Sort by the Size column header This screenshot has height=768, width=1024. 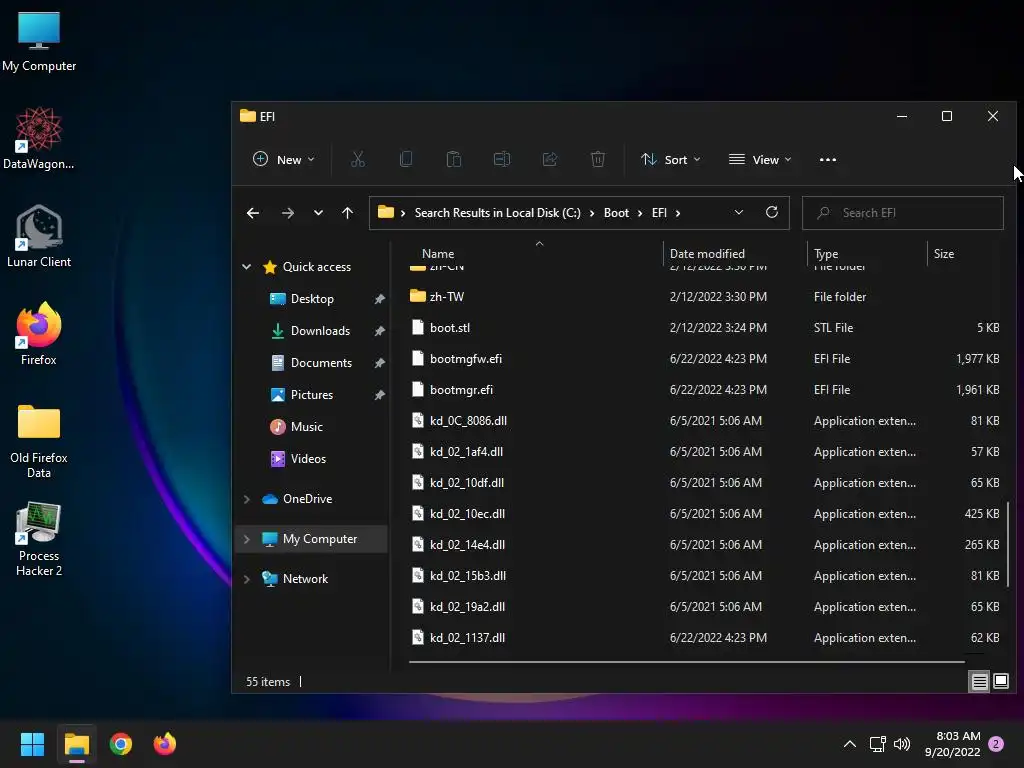point(944,253)
